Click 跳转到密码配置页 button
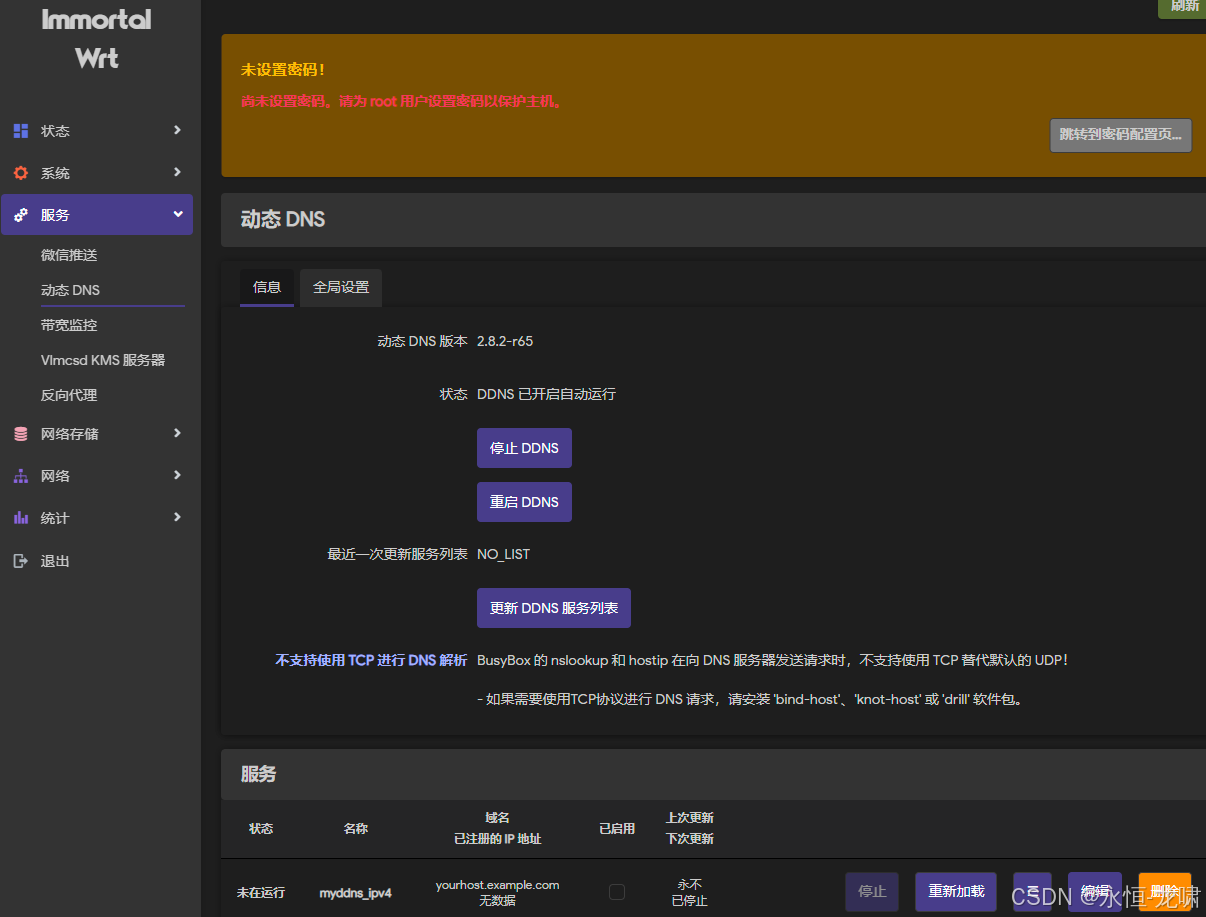 pyautogui.click(x=1120, y=134)
